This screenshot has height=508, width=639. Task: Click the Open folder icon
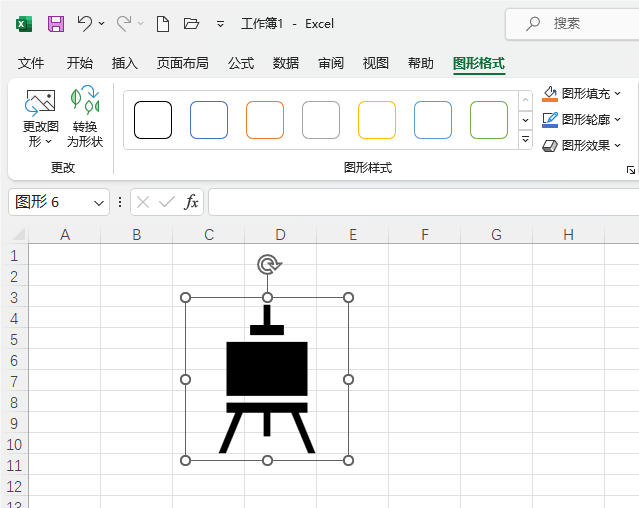[192, 23]
